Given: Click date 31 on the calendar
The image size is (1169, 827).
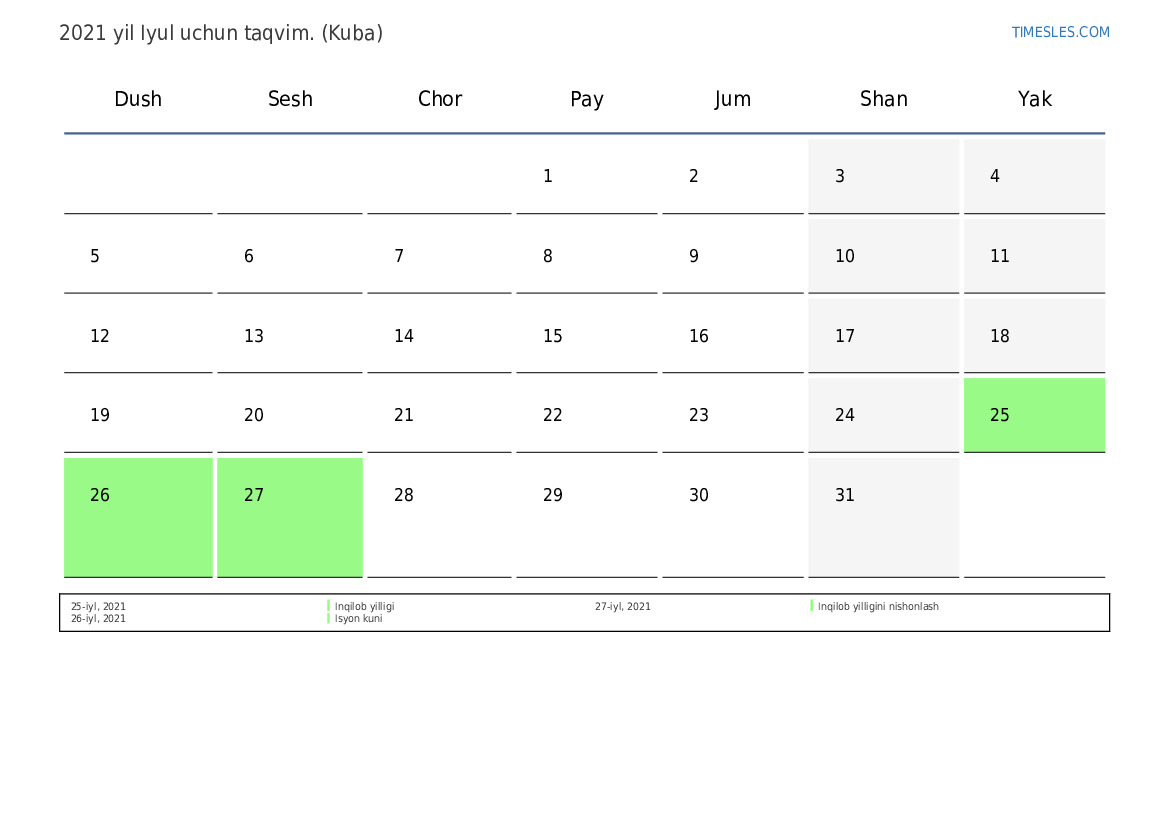Looking at the screenshot, I should pyautogui.click(x=883, y=518).
